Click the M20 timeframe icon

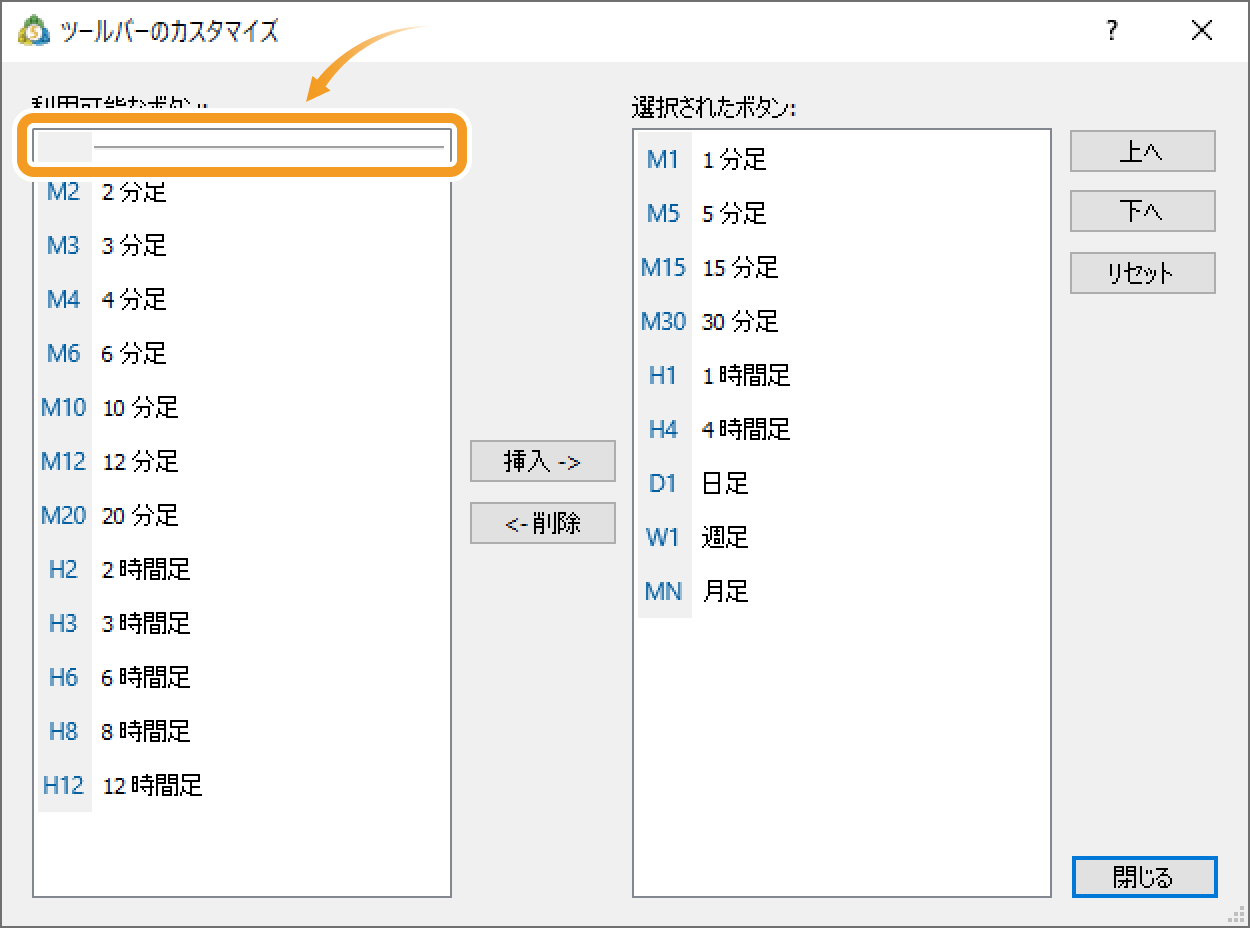pyautogui.click(x=64, y=515)
